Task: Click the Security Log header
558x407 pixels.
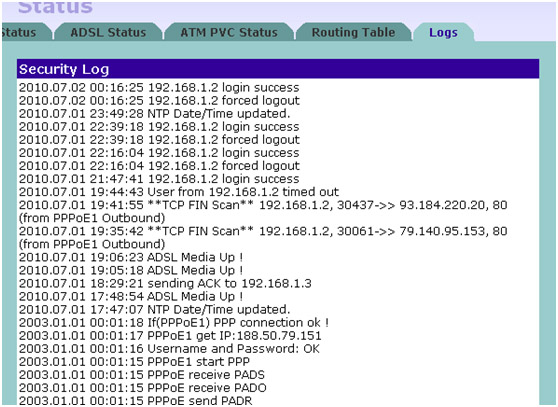Action: click(278, 69)
